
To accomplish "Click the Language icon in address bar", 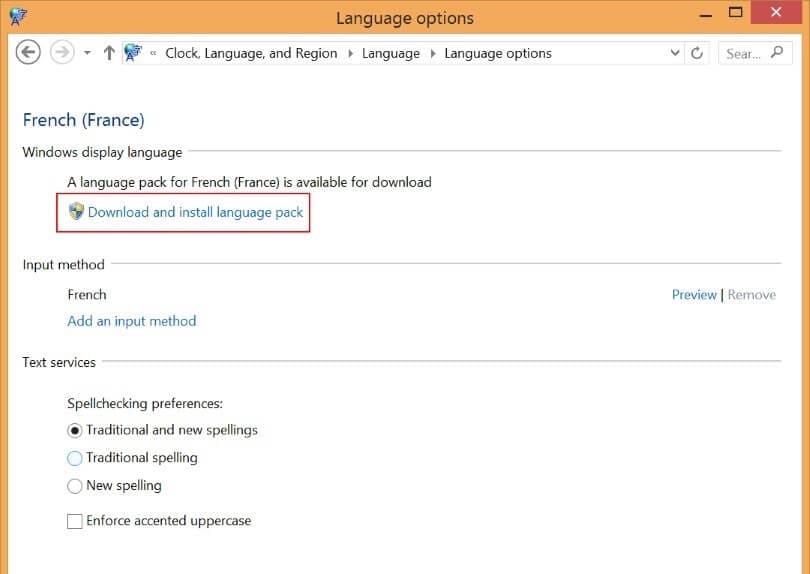I will [x=132, y=53].
